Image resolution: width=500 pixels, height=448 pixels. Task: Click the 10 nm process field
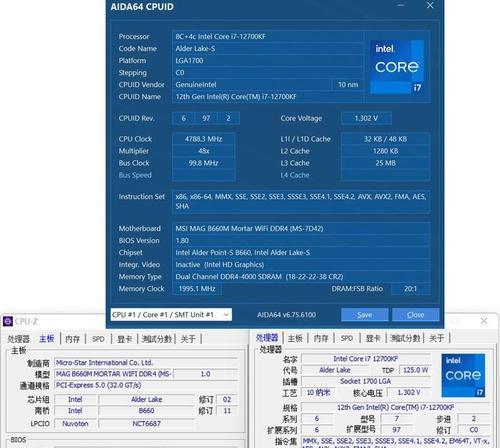[348, 85]
